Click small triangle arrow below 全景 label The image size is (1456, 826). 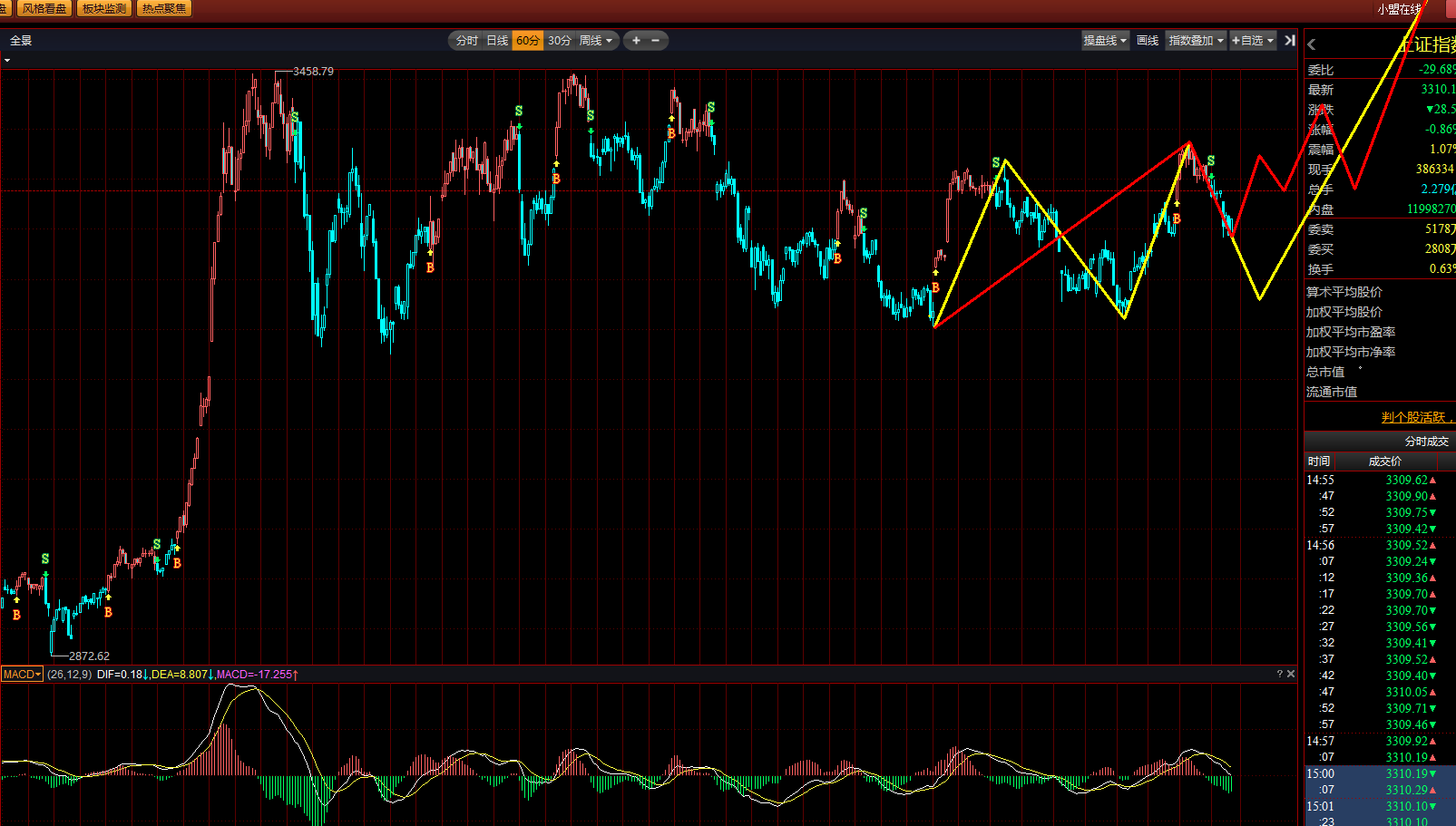(7, 61)
